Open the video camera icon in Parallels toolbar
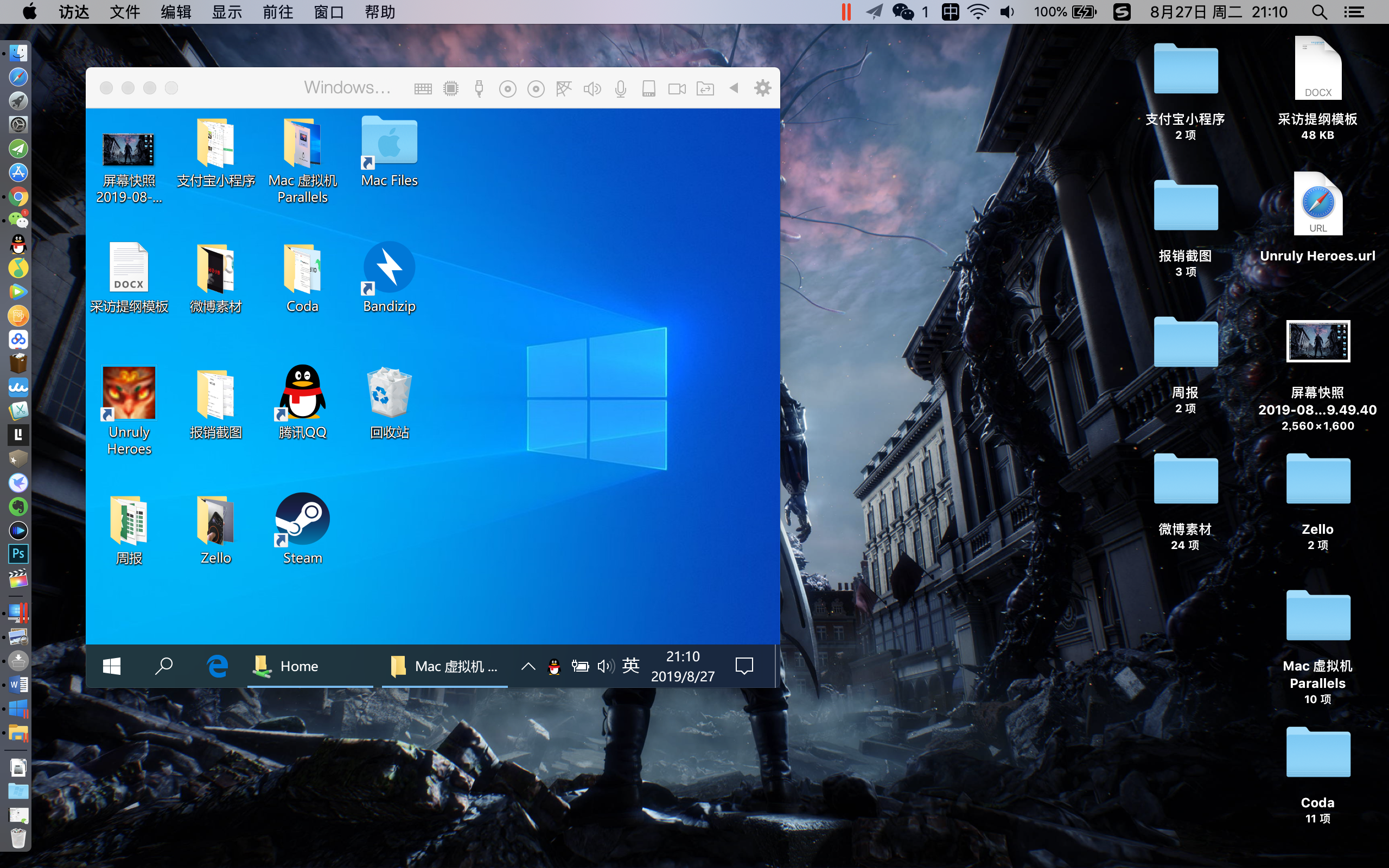1389x868 pixels. (x=677, y=88)
